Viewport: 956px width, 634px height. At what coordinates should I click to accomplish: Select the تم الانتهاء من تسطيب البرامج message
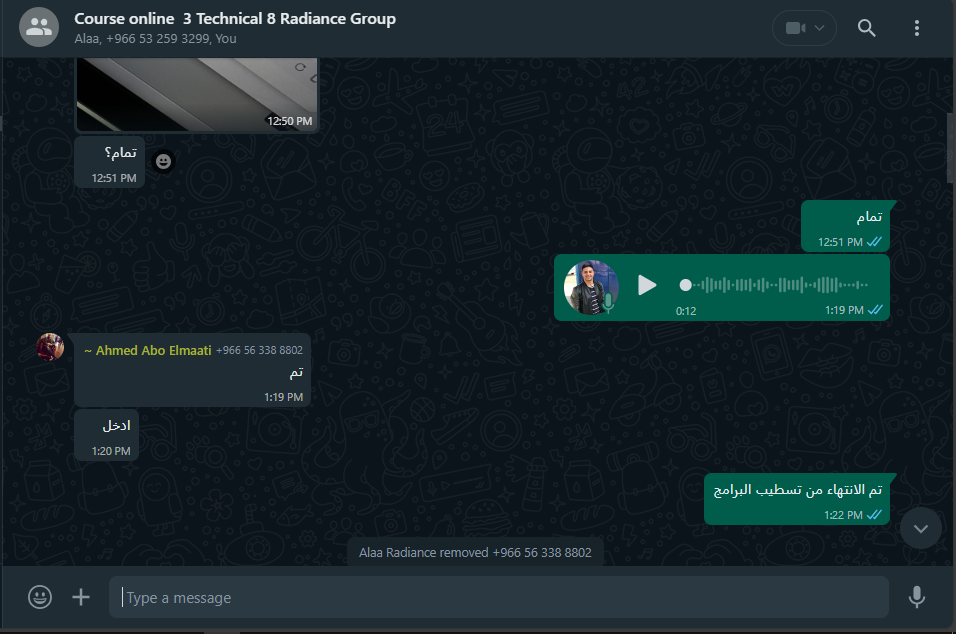797,499
